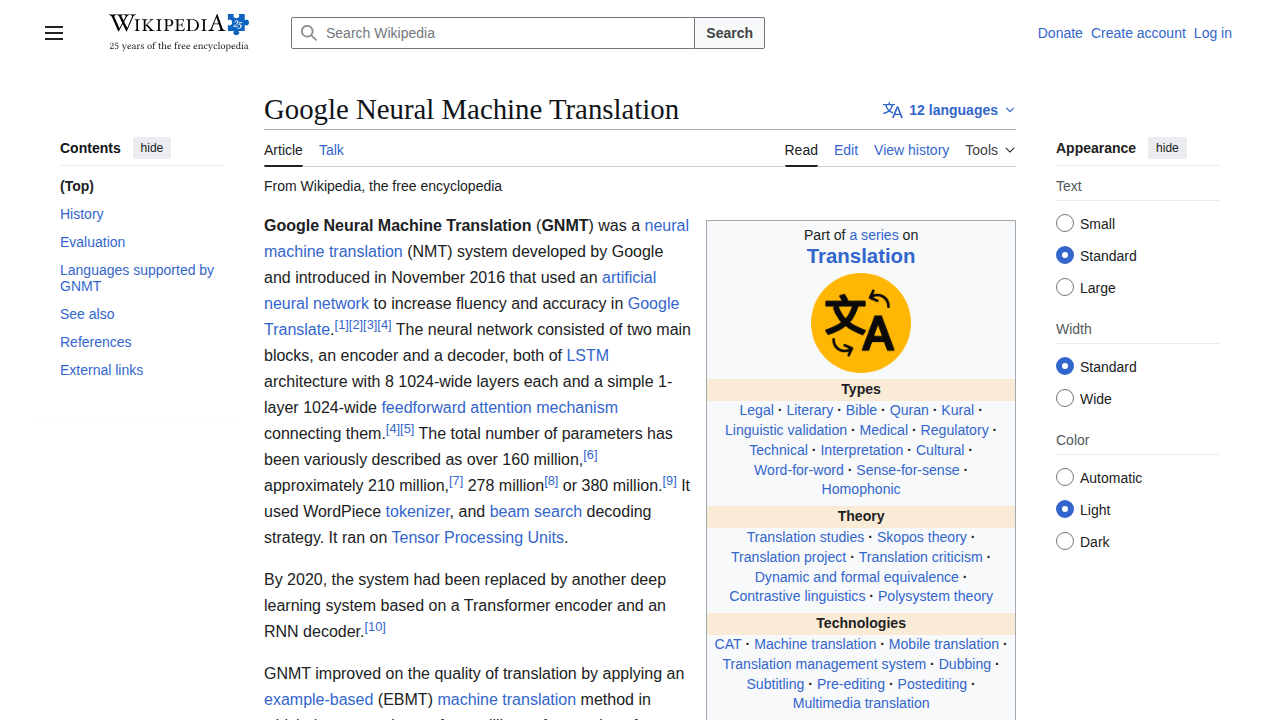Open the neural machine translation link
1280x720 pixels.
click(x=333, y=251)
